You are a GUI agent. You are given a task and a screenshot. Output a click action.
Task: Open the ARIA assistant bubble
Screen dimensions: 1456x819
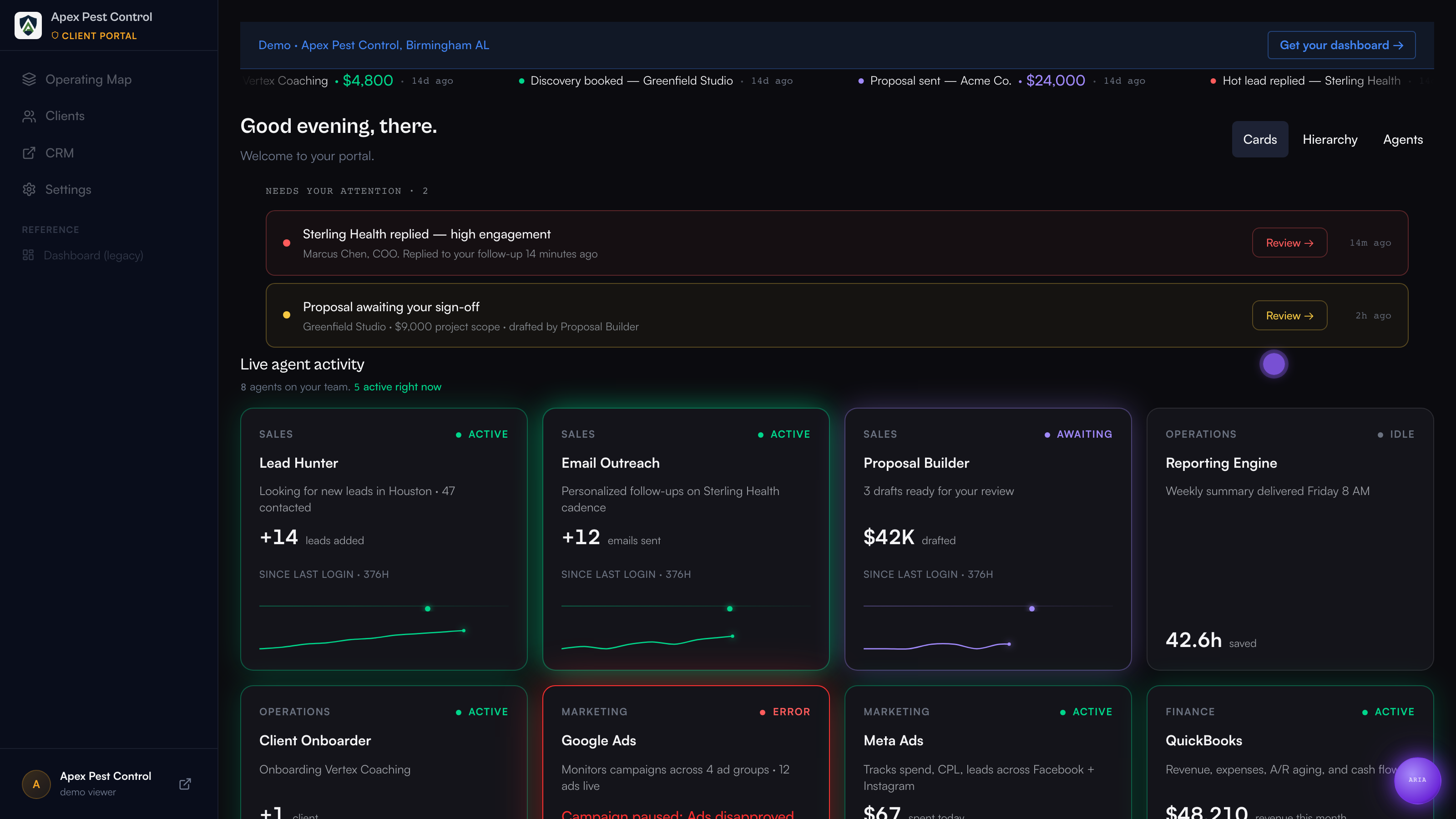1417,780
